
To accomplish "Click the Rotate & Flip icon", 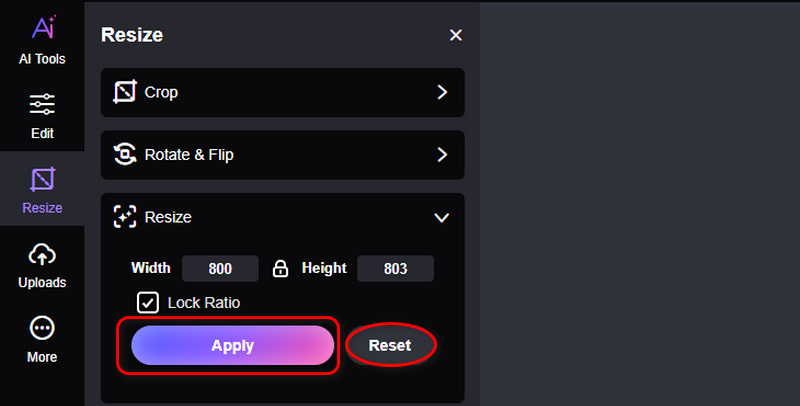I will coord(125,155).
